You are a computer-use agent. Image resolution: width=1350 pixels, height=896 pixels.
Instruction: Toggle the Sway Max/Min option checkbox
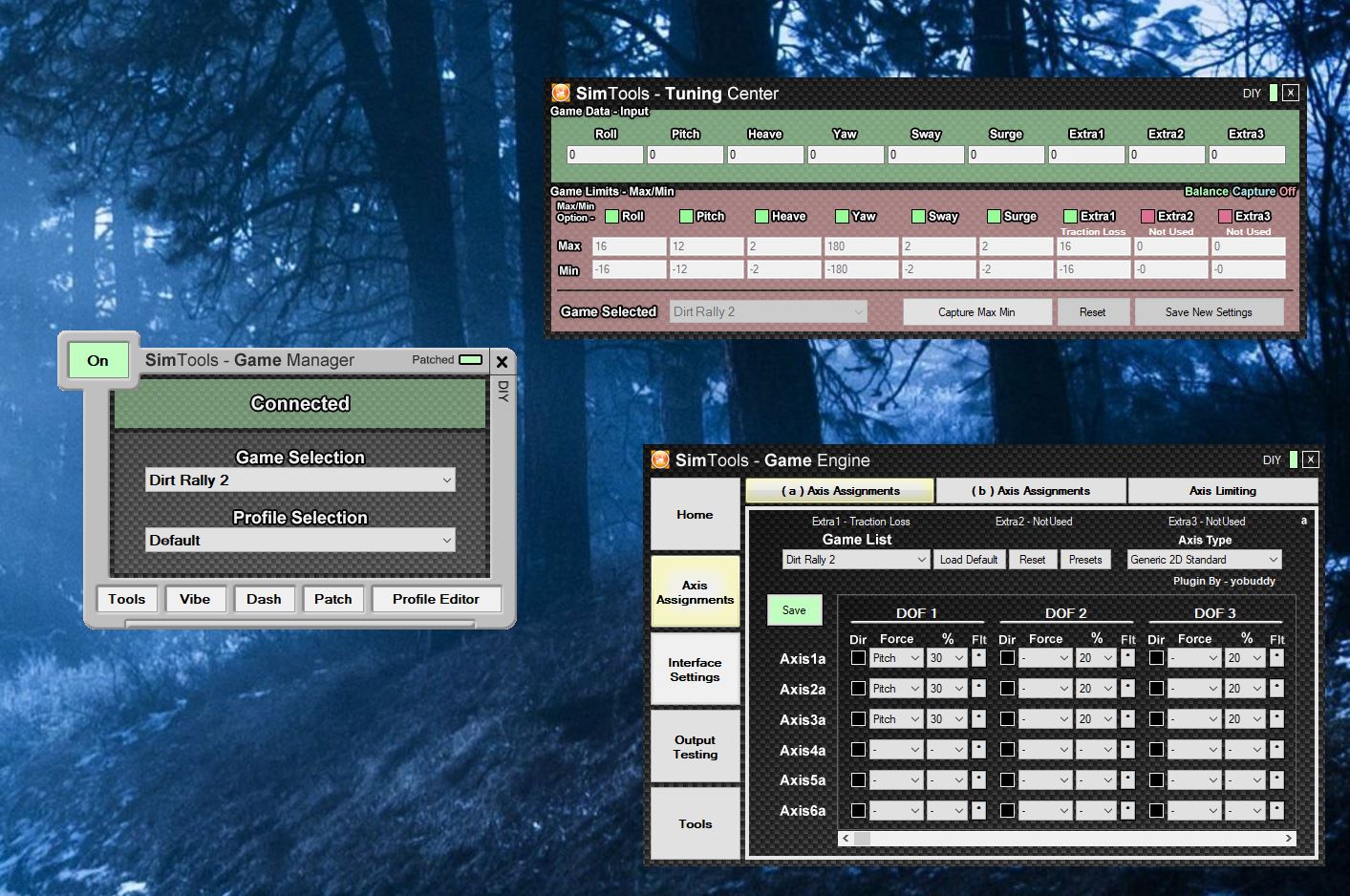[x=917, y=216]
